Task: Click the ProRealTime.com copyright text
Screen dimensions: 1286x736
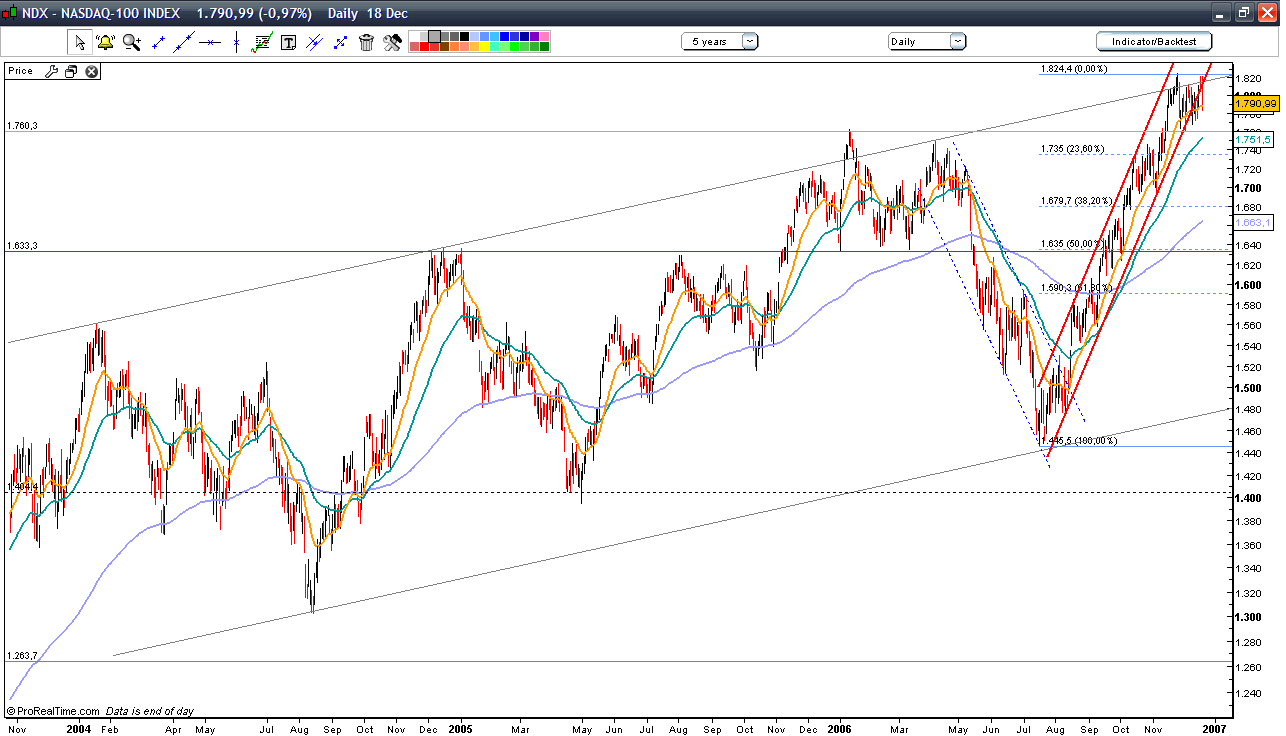Action: (x=52, y=710)
